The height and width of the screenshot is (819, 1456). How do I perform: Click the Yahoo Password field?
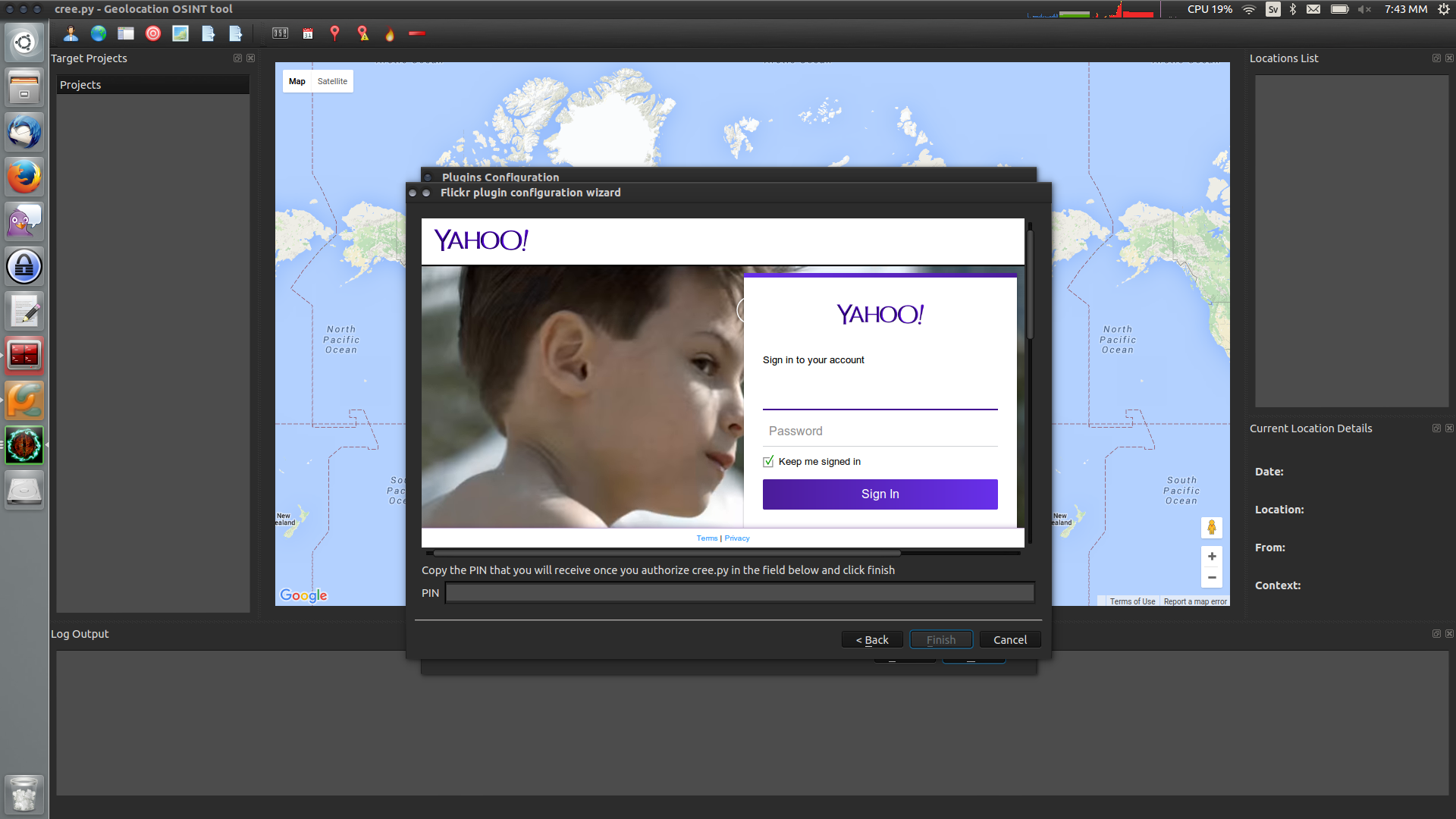880,431
